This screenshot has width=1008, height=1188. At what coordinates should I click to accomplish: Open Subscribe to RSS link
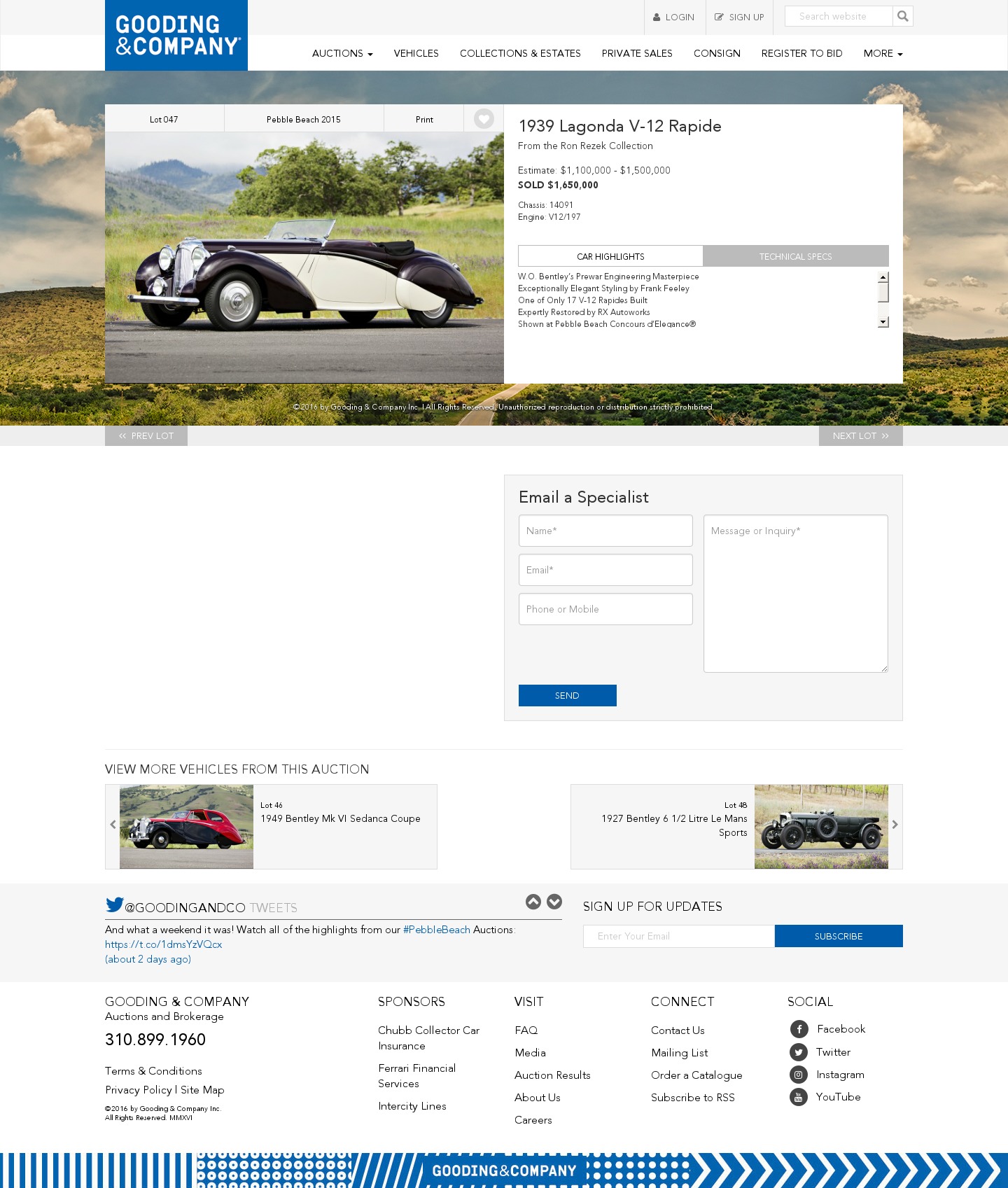coord(693,1098)
